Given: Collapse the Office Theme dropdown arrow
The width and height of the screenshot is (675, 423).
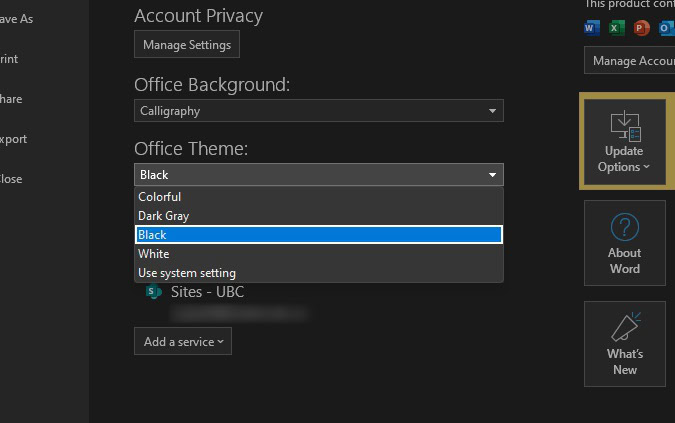Looking at the screenshot, I should tap(493, 175).
